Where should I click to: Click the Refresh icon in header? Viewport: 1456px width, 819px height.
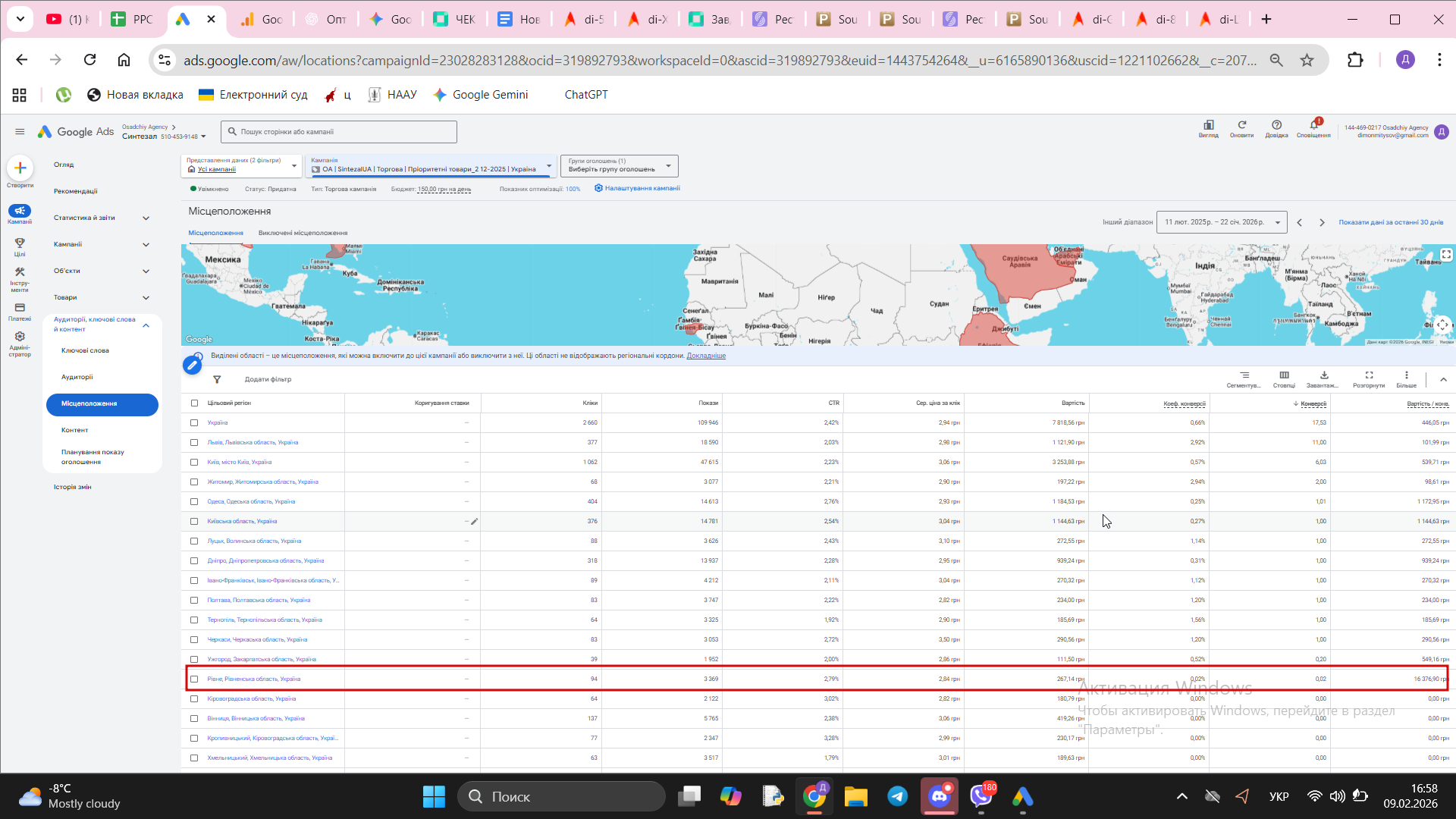point(1241,125)
